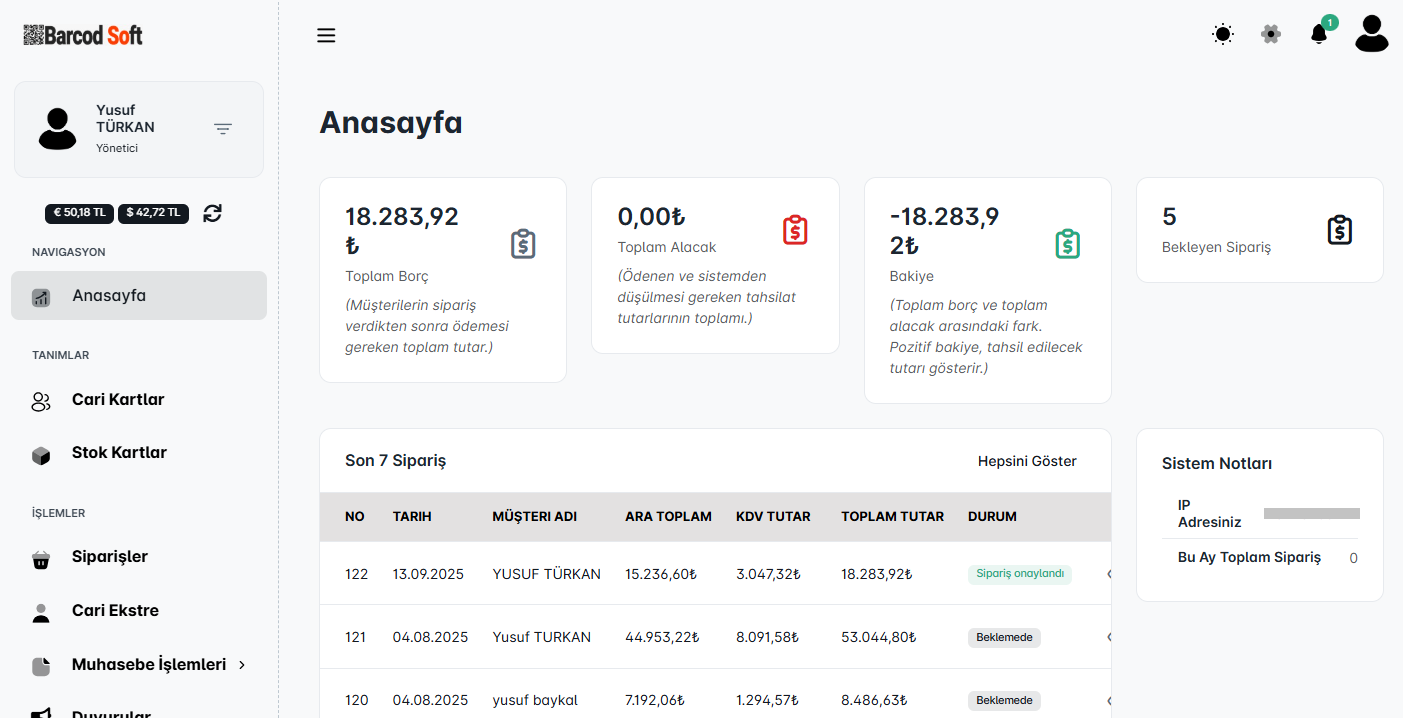
Task: Select the Euro 50,18 TL rate badge
Action: [x=80, y=213]
